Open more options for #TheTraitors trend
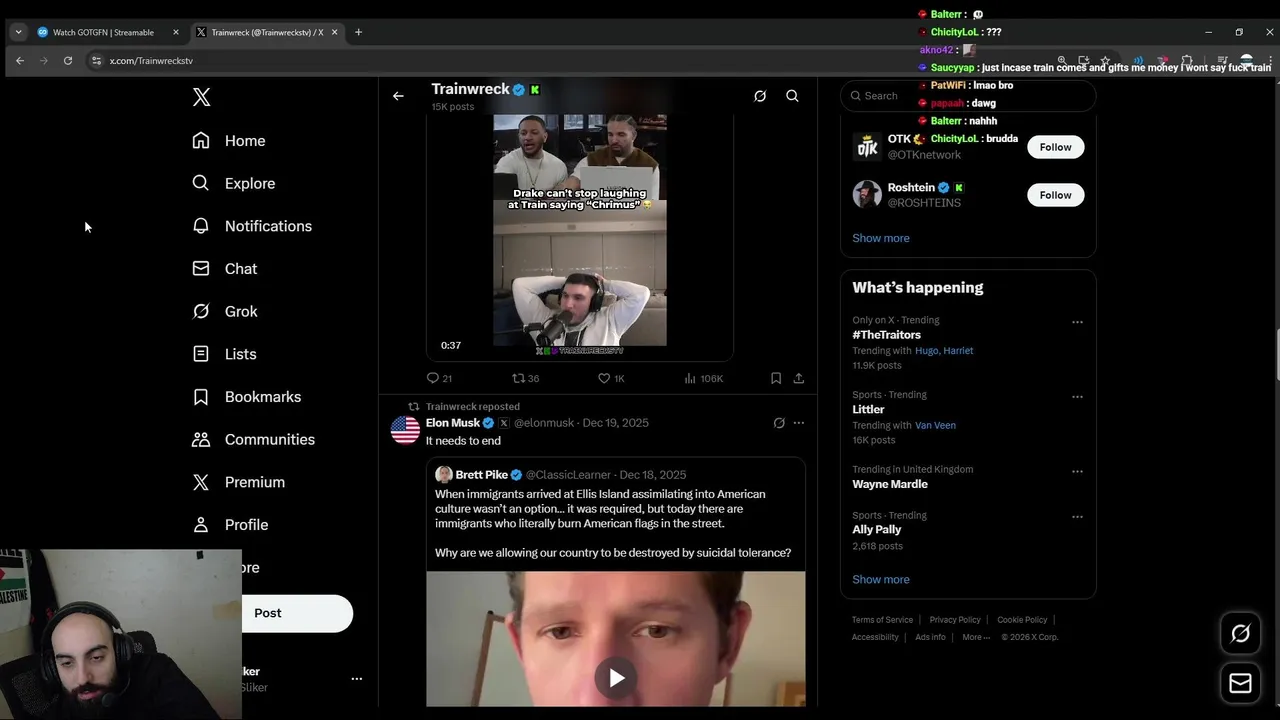Viewport: 1280px width, 720px height. [1077, 322]
